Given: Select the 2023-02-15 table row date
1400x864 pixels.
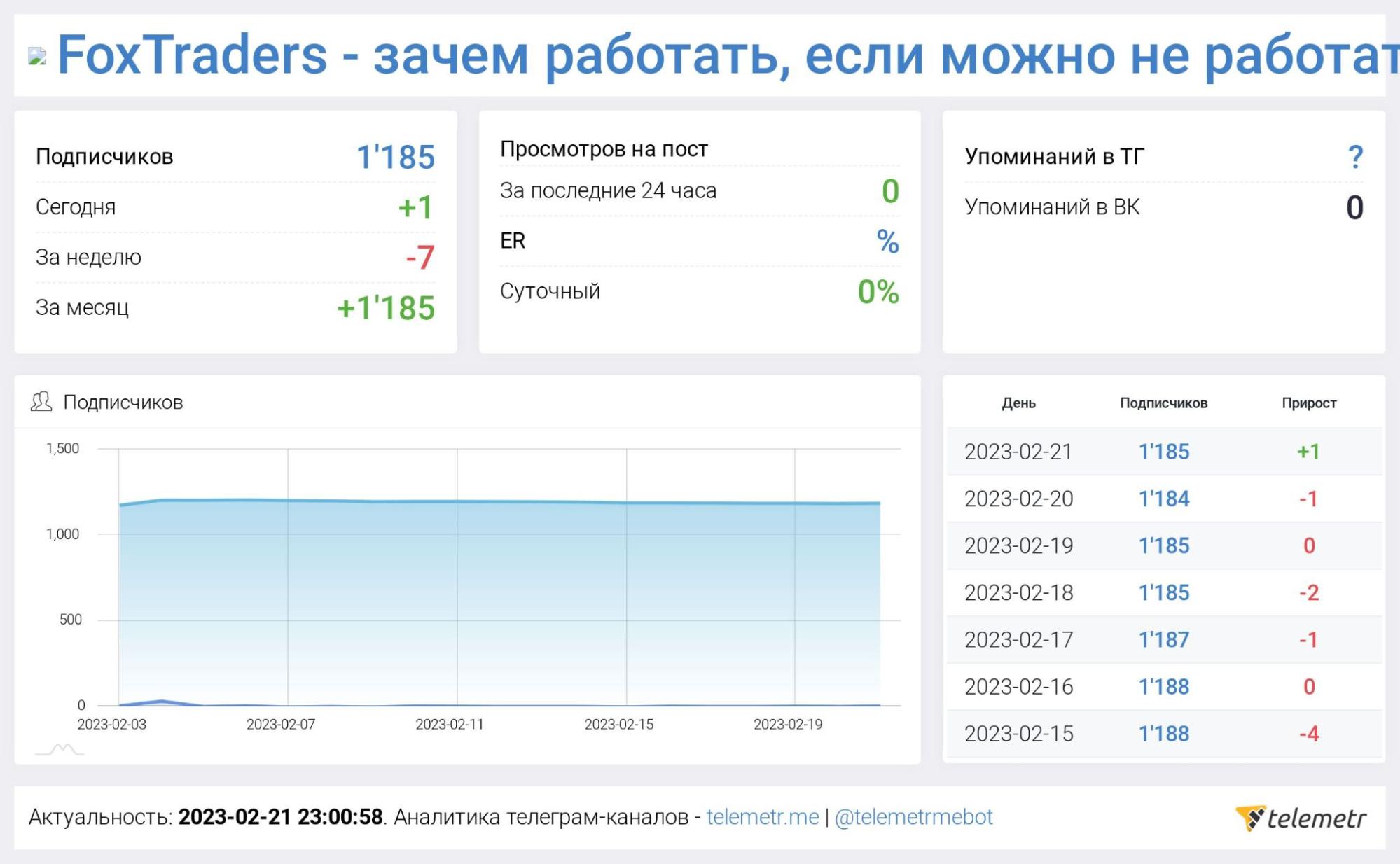Looking at the screenshot, I should pyautogui.click(x=1018, y=733).
